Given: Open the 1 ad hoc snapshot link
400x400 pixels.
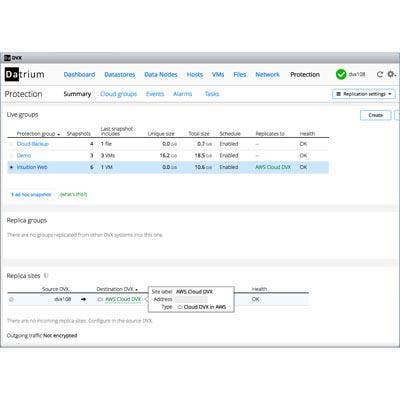Looking at the screenshot, I should (x=31, y=194).
